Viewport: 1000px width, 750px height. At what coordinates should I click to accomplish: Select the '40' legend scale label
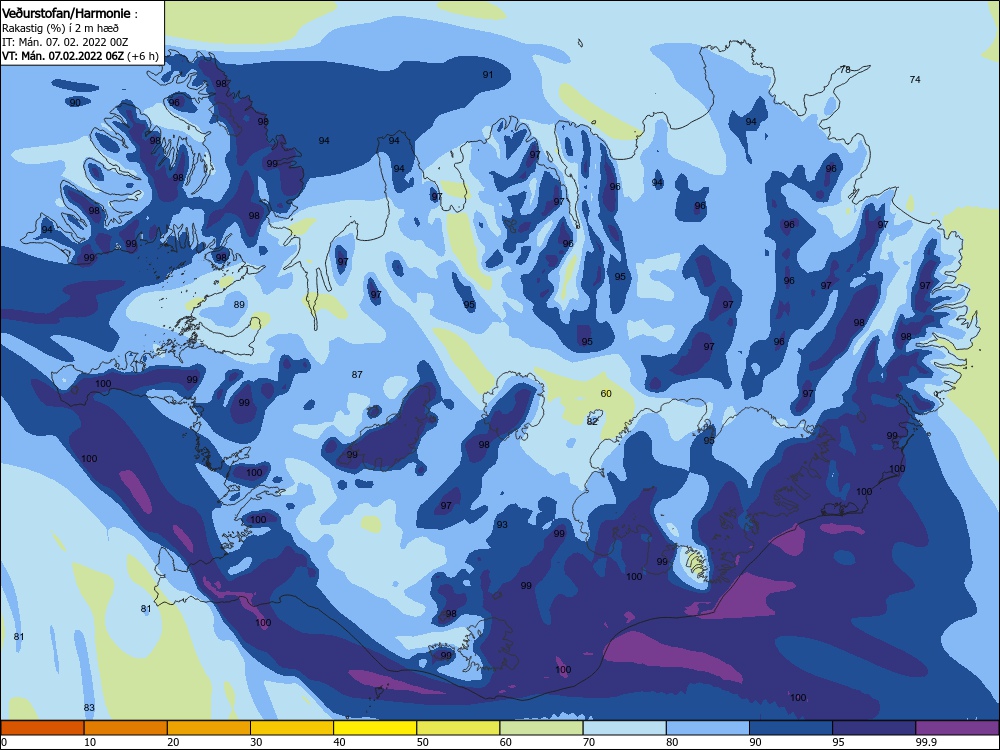coord(339,742)
